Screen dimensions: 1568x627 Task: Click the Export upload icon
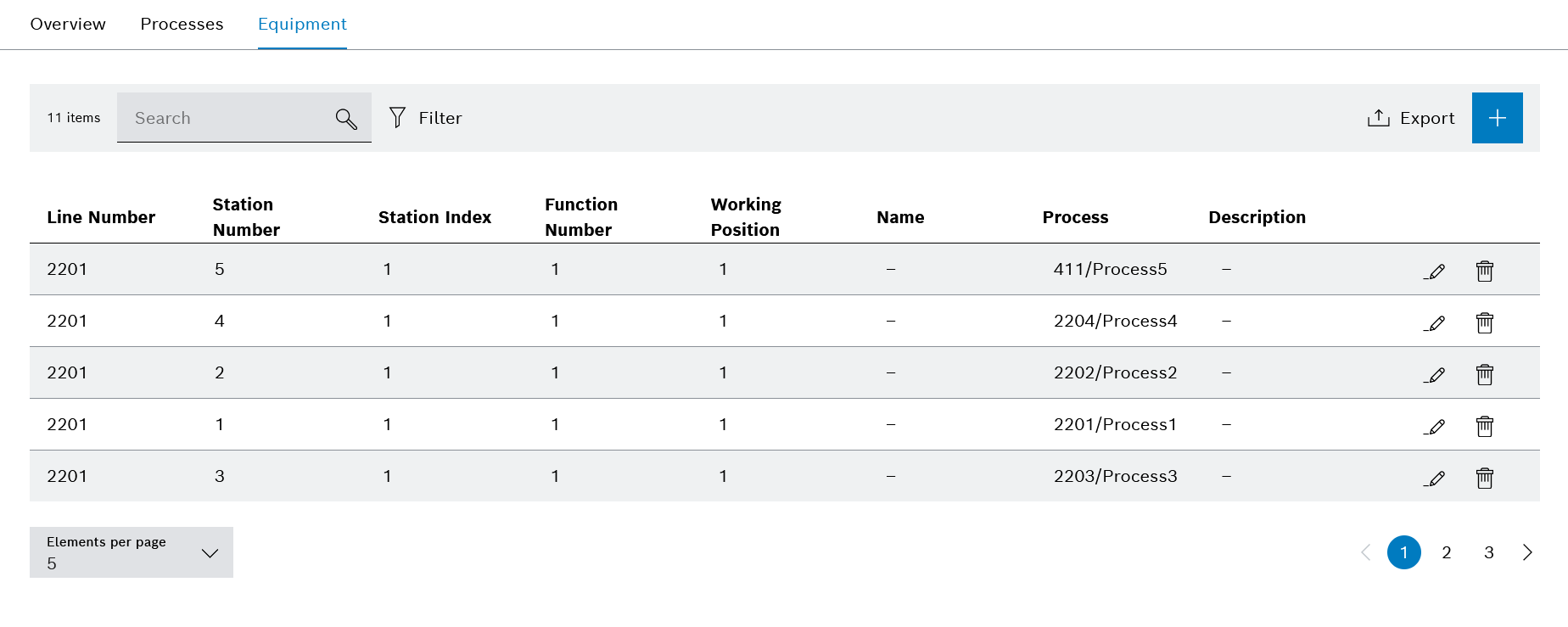[x=1378, y=118]
